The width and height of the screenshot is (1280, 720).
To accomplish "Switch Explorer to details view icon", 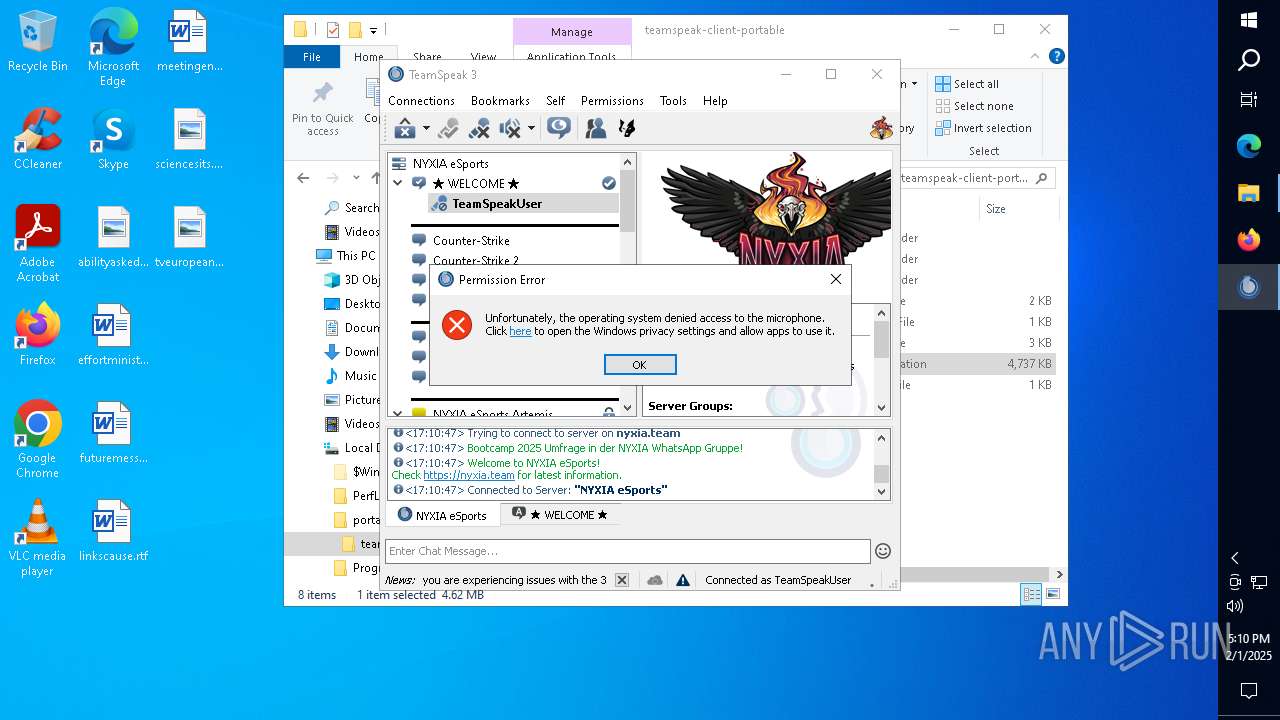I will pos(1031,594).
